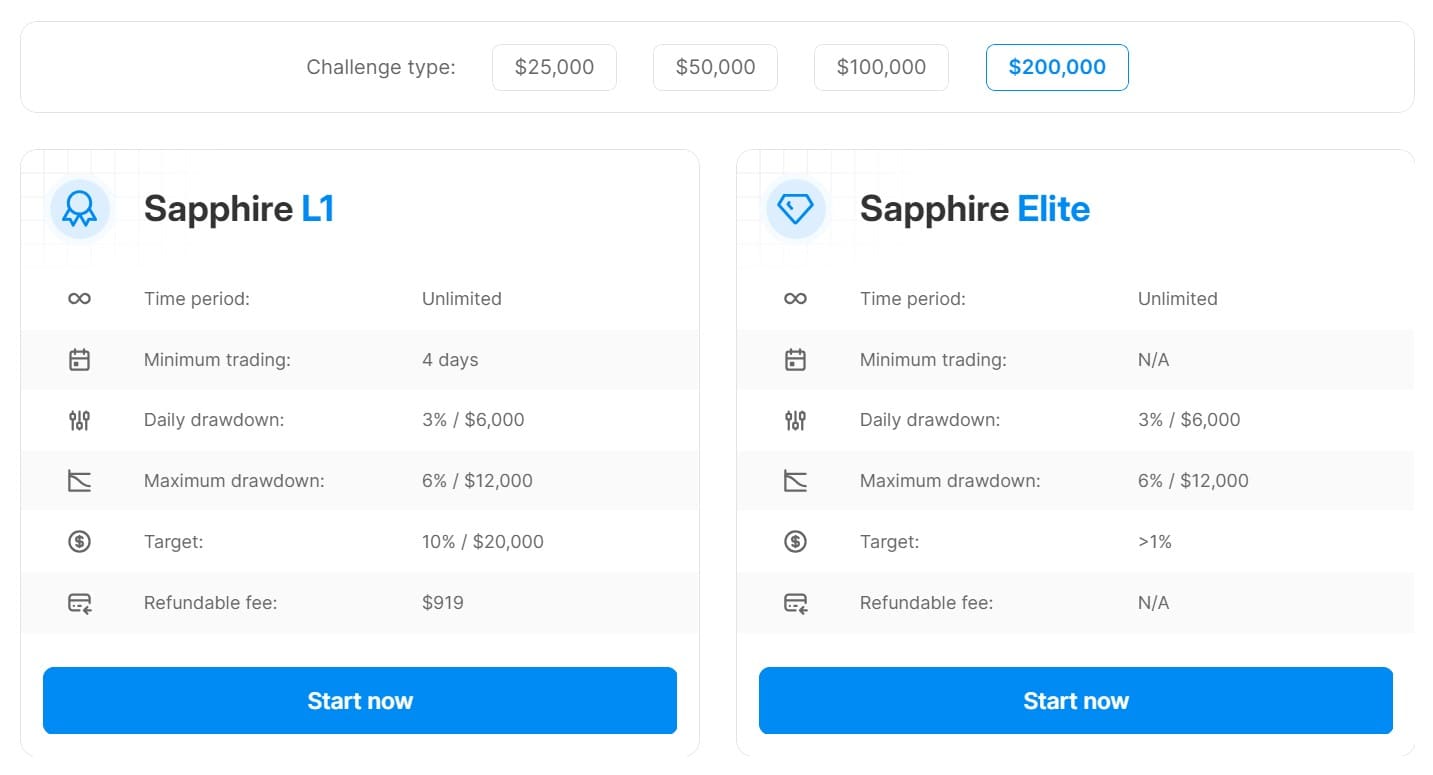
Task: Click the calendar icon in Sapphire Elite card
Action: 796,360
